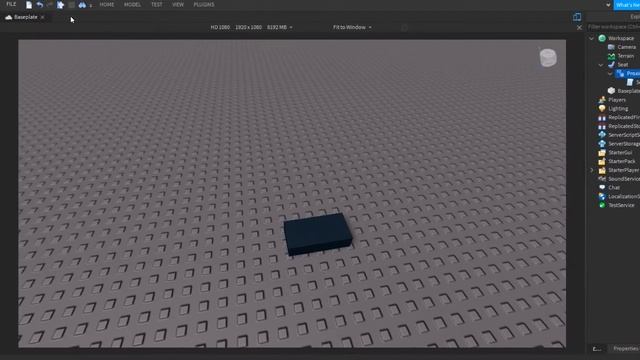Screen dimensions: 640x360
Task: Switch to the Explorer tab at panel bottom
Action: (x=597, y=349)
